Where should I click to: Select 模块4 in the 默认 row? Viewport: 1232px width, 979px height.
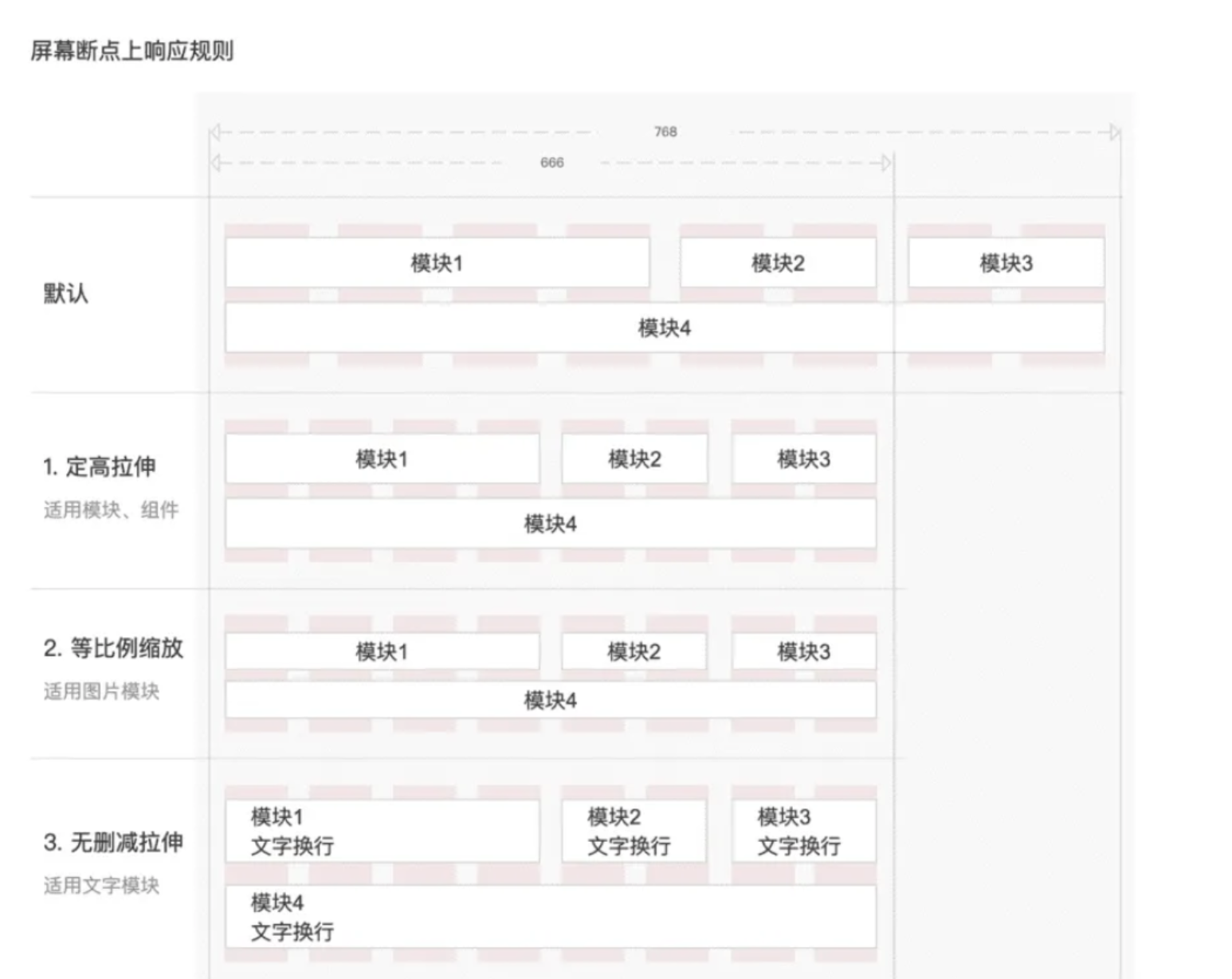665,328
